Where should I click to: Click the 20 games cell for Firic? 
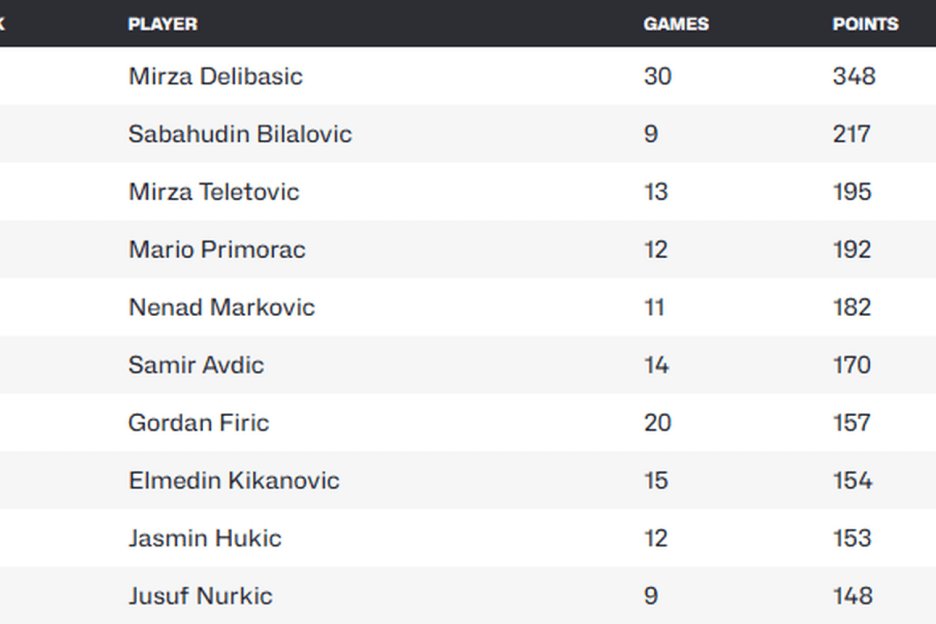click(658, 423)
